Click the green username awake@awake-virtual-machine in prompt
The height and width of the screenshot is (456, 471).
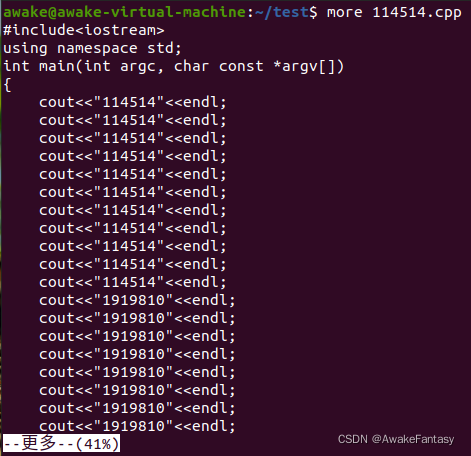125,12
